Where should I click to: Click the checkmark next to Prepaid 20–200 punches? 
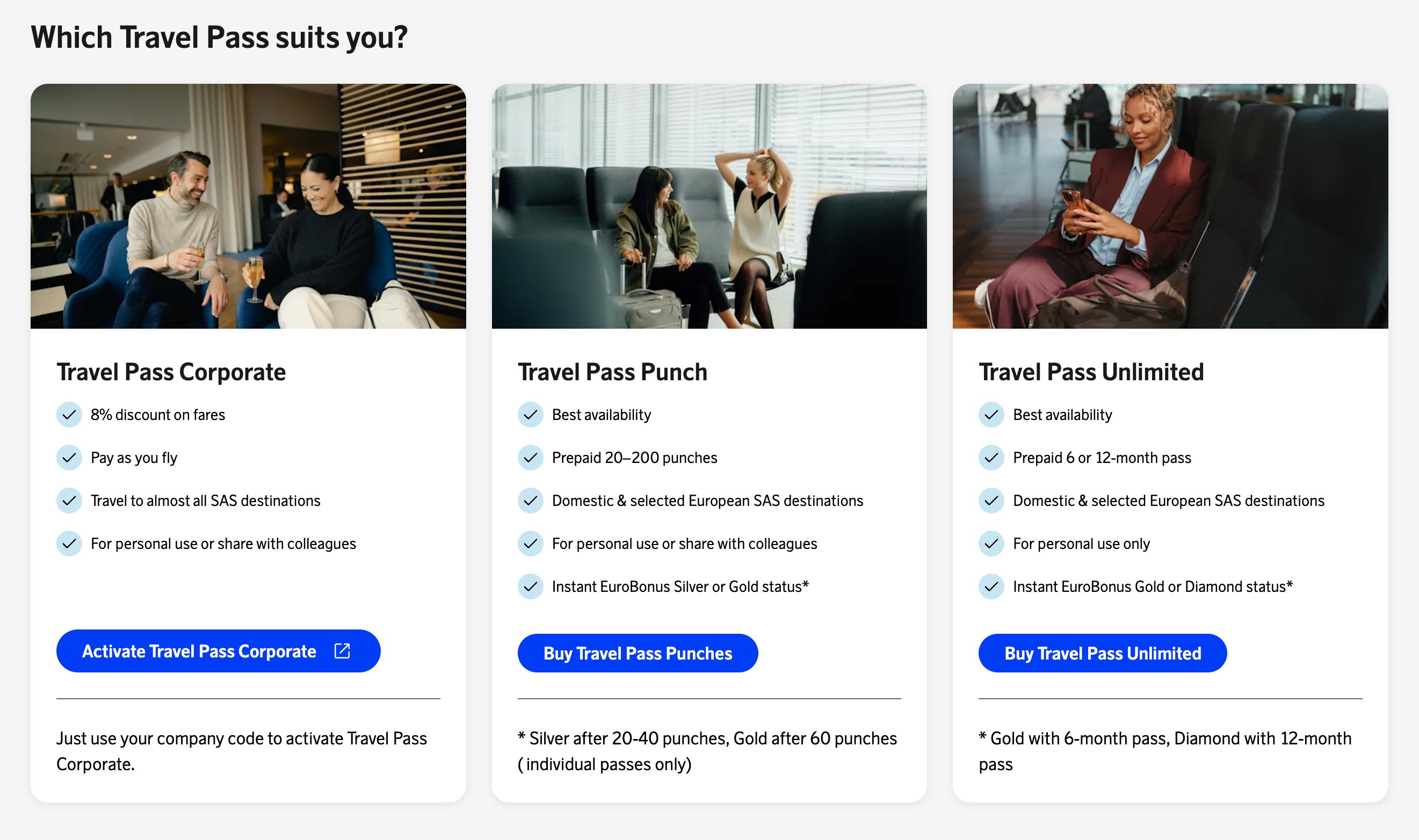[x=530, y=458]
